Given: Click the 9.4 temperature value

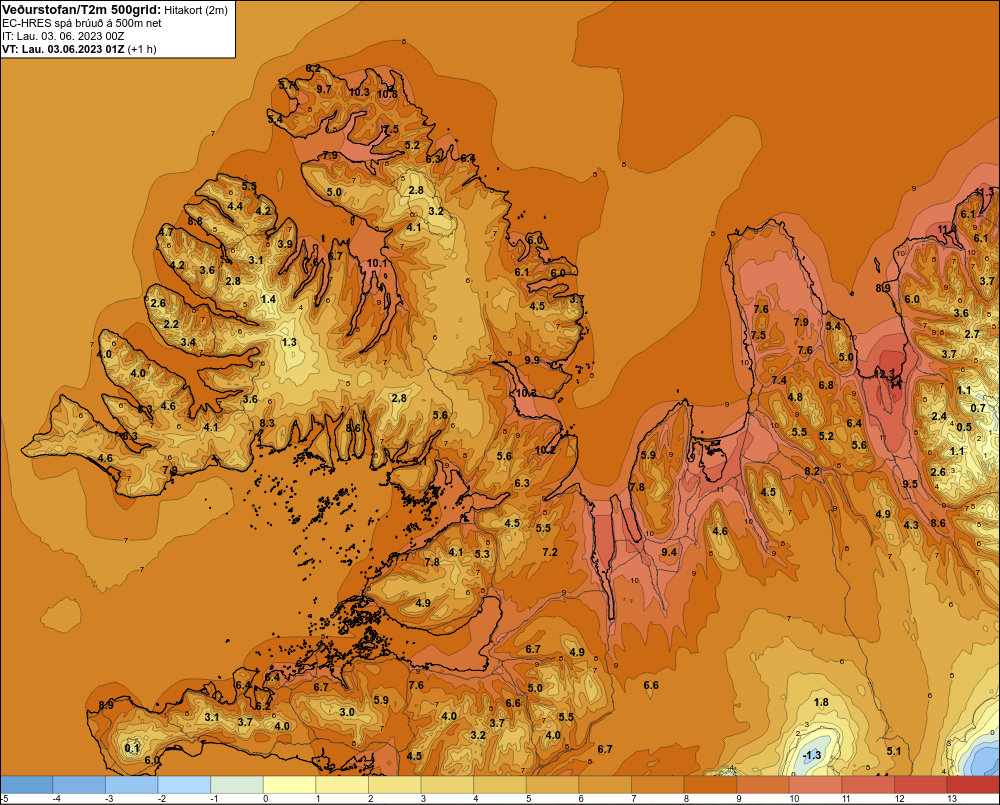Looking at the screenshot, I should click(669, 552).
